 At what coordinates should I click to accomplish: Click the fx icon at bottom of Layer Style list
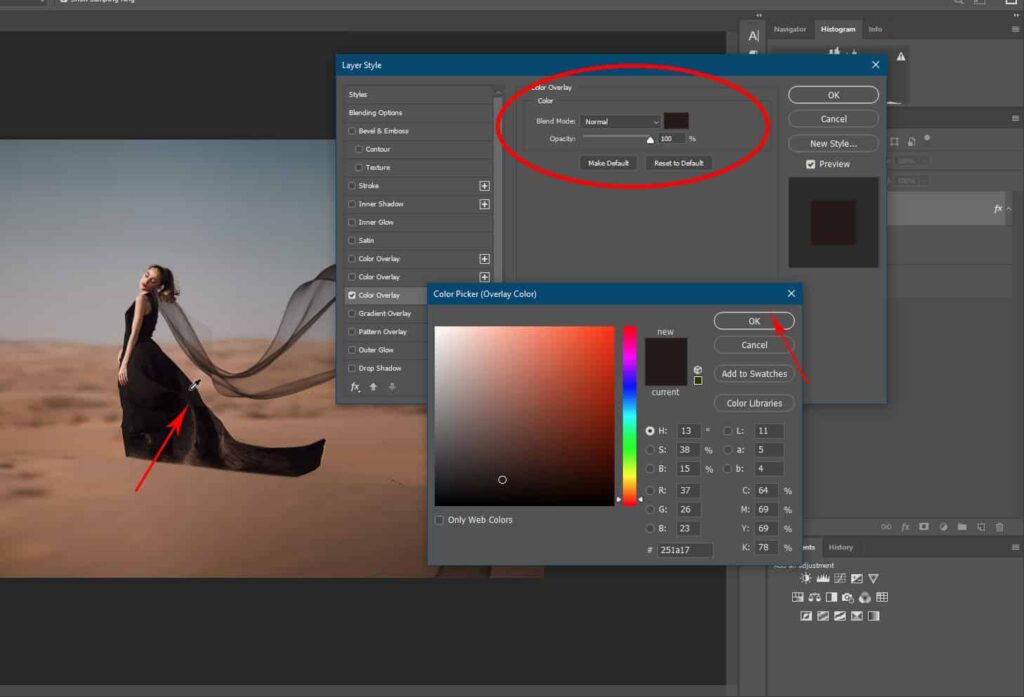(355, 387)
